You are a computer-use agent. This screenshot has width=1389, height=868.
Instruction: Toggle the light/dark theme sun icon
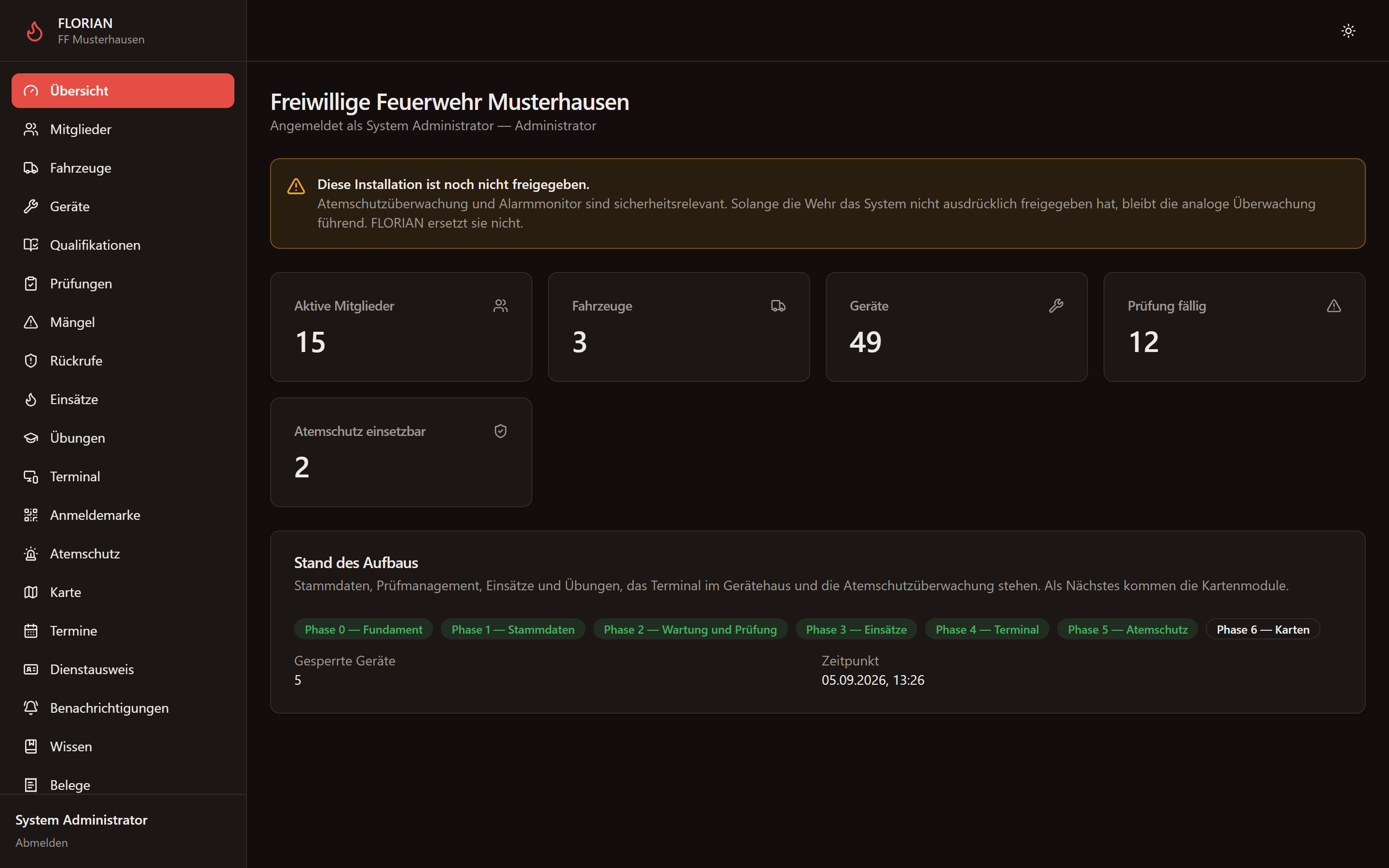[1348, 31]
